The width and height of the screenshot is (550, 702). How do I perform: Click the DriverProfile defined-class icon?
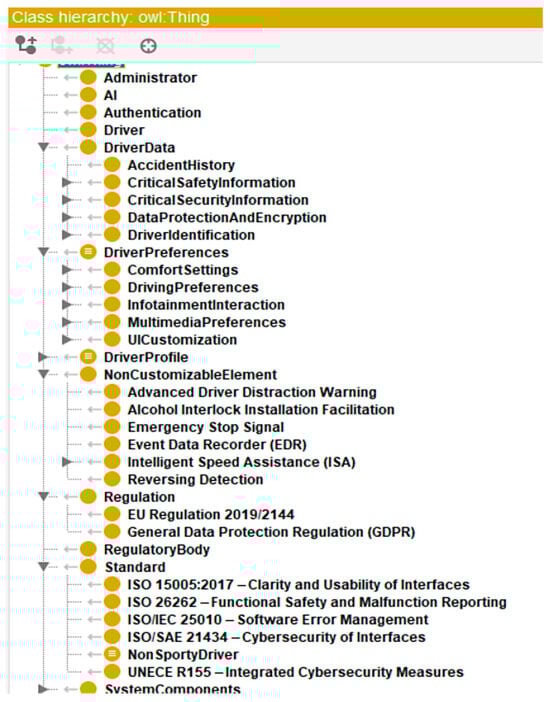click(88, 357)
